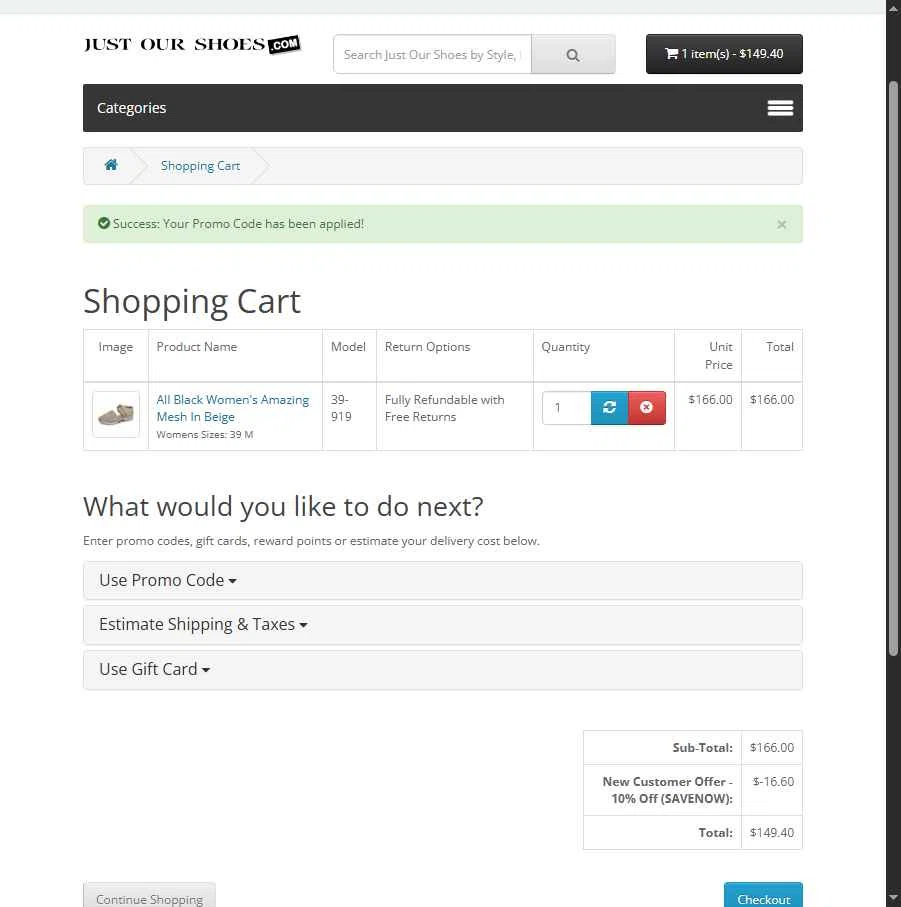Click the blue update quantity refresh icon
The width and height of the screenshot is (901, 907).
610,408
